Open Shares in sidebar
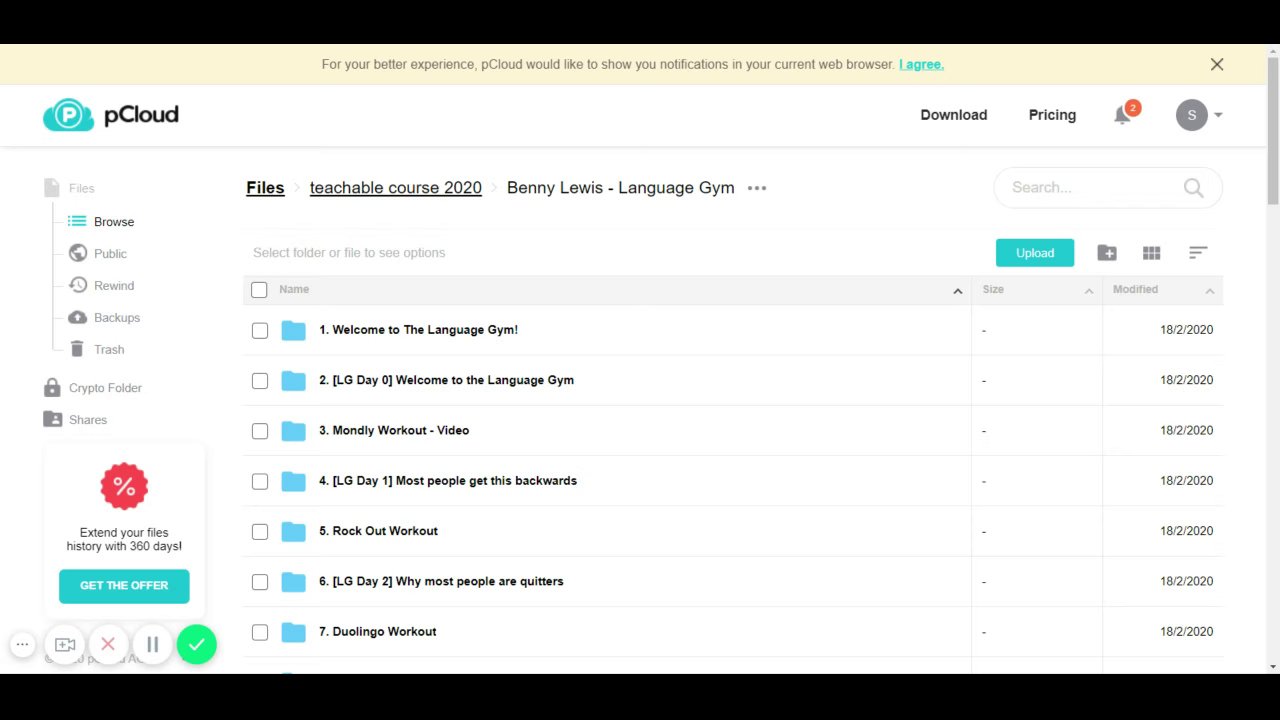 click(x=75, y=420)
